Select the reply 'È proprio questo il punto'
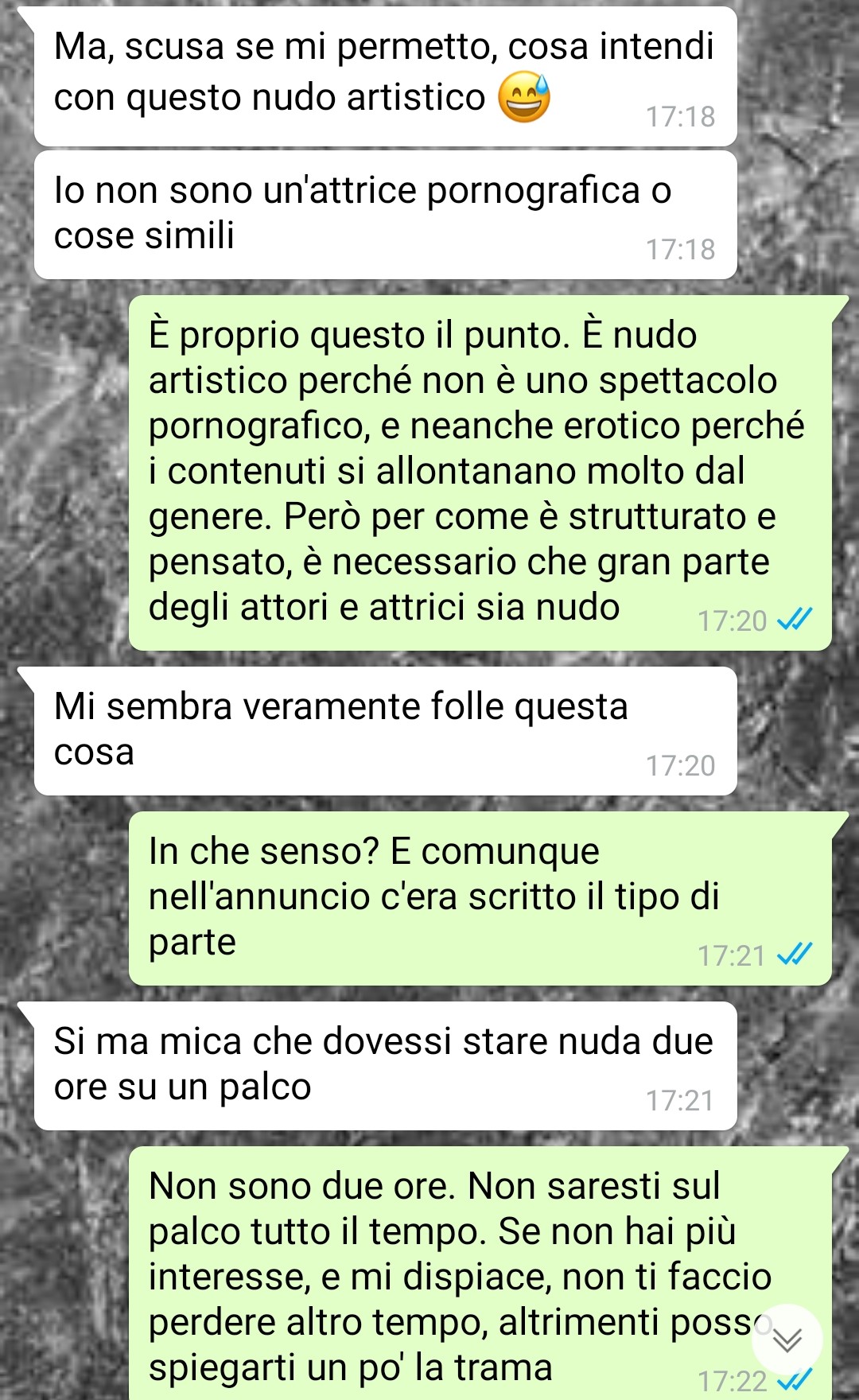The image size is (859, 1400). point(480,472)
